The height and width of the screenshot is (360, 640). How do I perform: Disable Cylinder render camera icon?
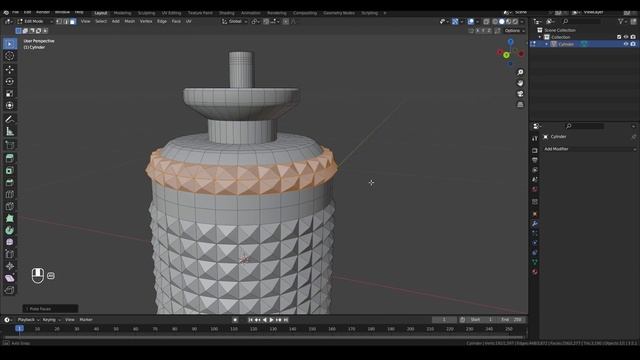[x=633, y=44]
